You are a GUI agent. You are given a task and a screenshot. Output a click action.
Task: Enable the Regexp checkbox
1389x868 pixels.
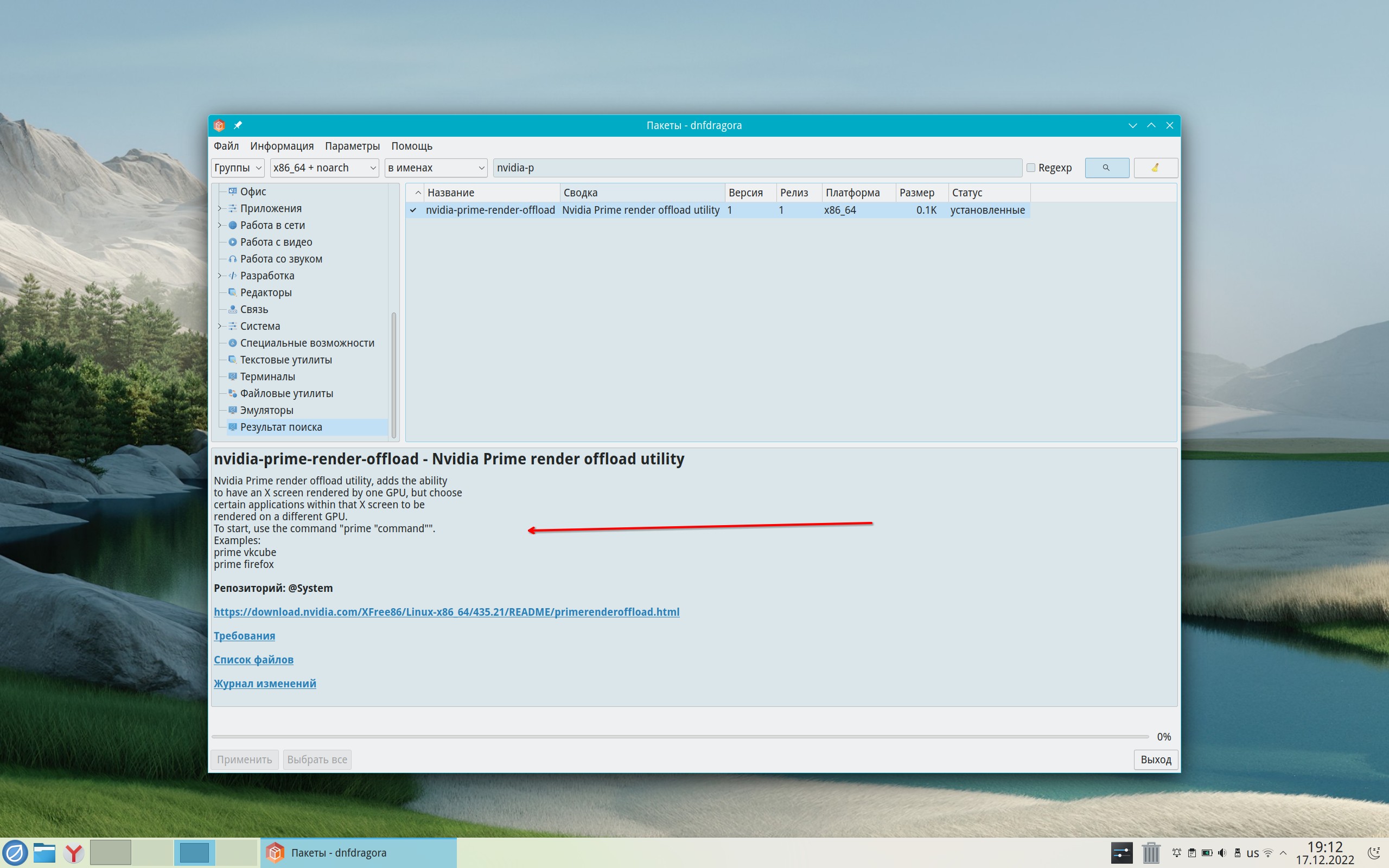(1031, 168)
